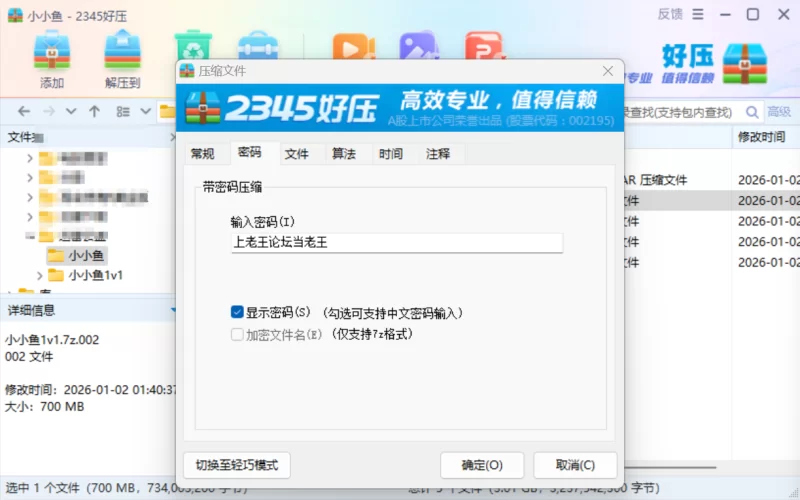Click the list view mode icon
The image size is (800, 500).
point(122,111)
